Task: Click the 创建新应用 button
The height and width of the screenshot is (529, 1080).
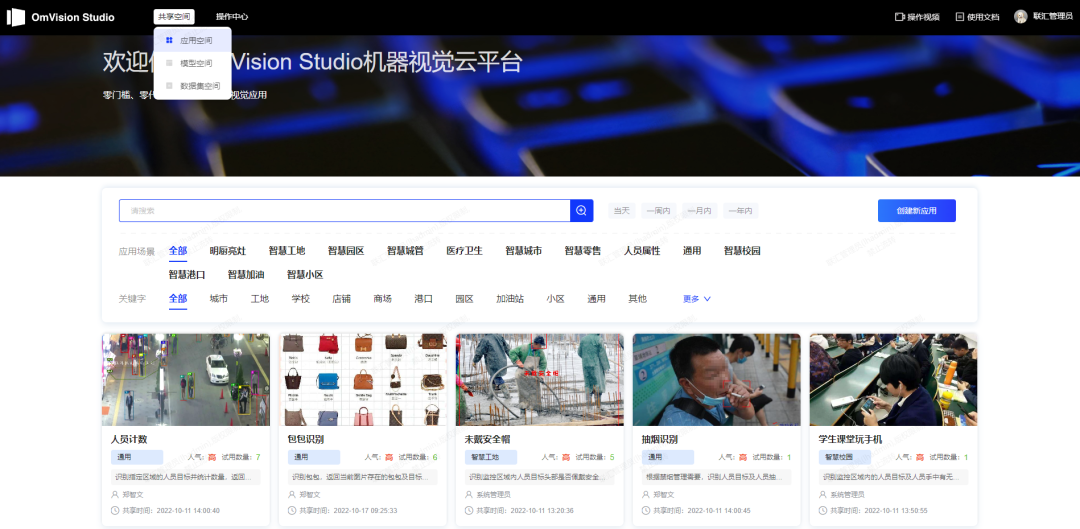Action: pyautogui.click(x=916, y=211)
